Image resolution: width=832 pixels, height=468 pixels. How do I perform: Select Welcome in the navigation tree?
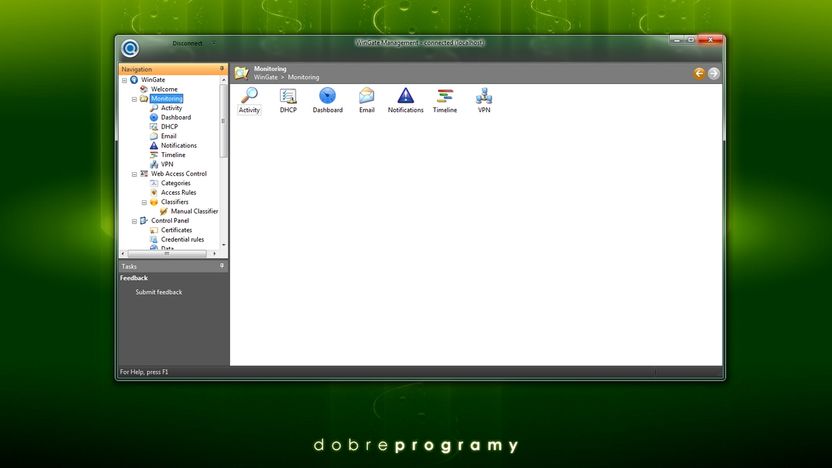click(x=164, y=89)
